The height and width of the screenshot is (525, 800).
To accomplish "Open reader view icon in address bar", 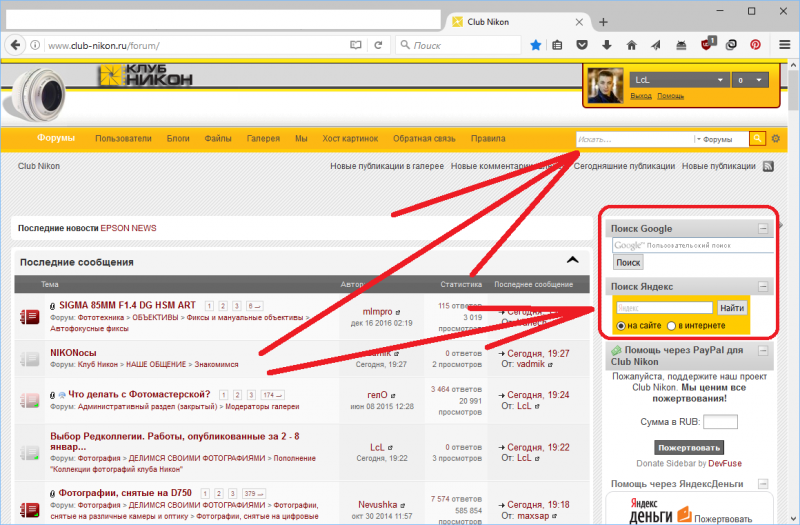I will pyautogui.click(x=356, y=45).
